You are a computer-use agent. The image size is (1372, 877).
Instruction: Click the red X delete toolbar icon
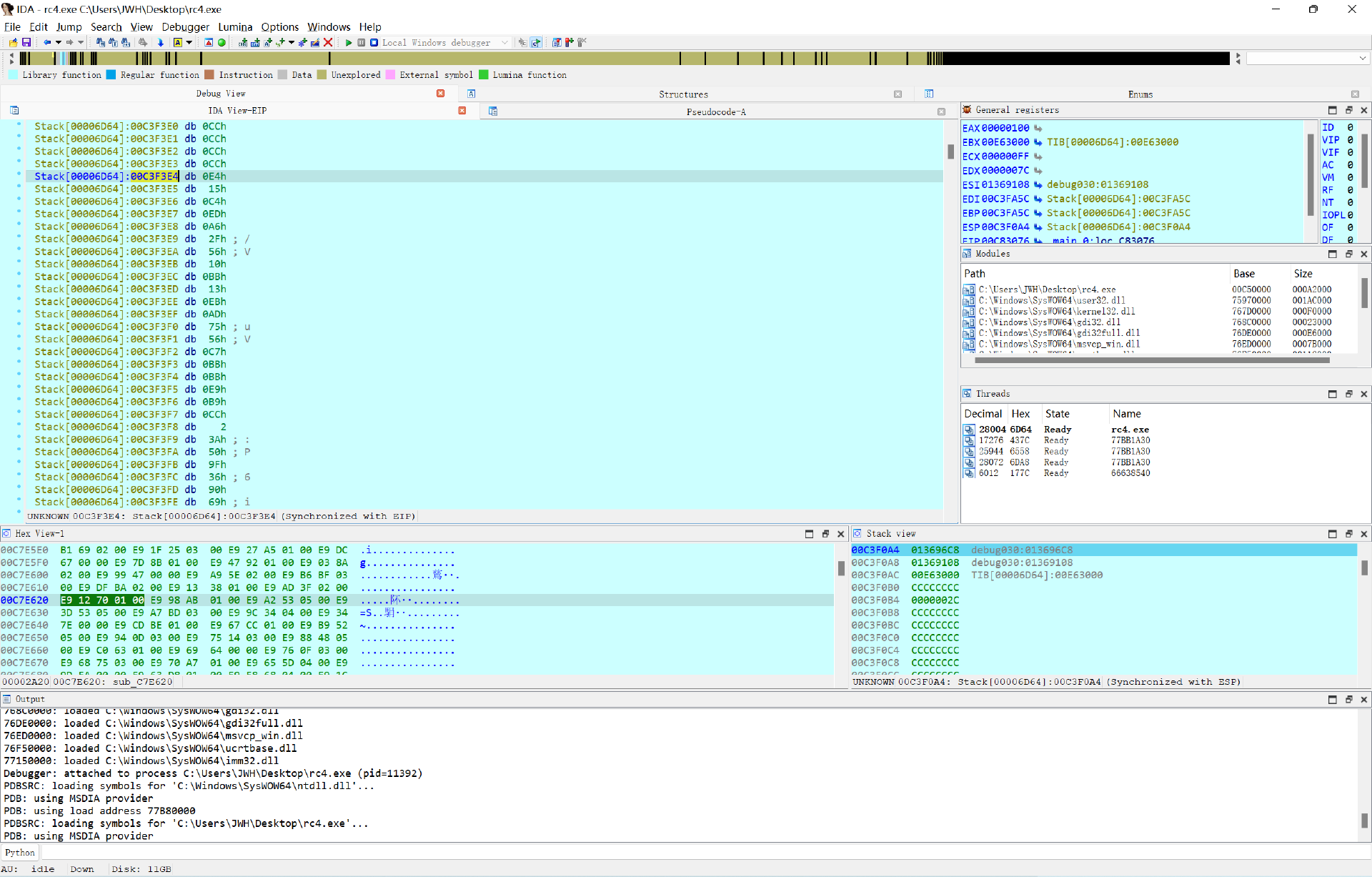(x=328, y=43)
